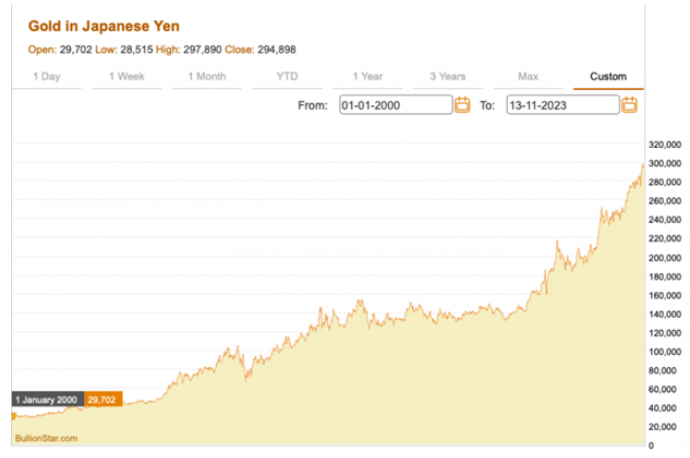The width and height of the screenshot is (690, 458).
Task: Select the YTD range tab
Action: tap(287, 76)
